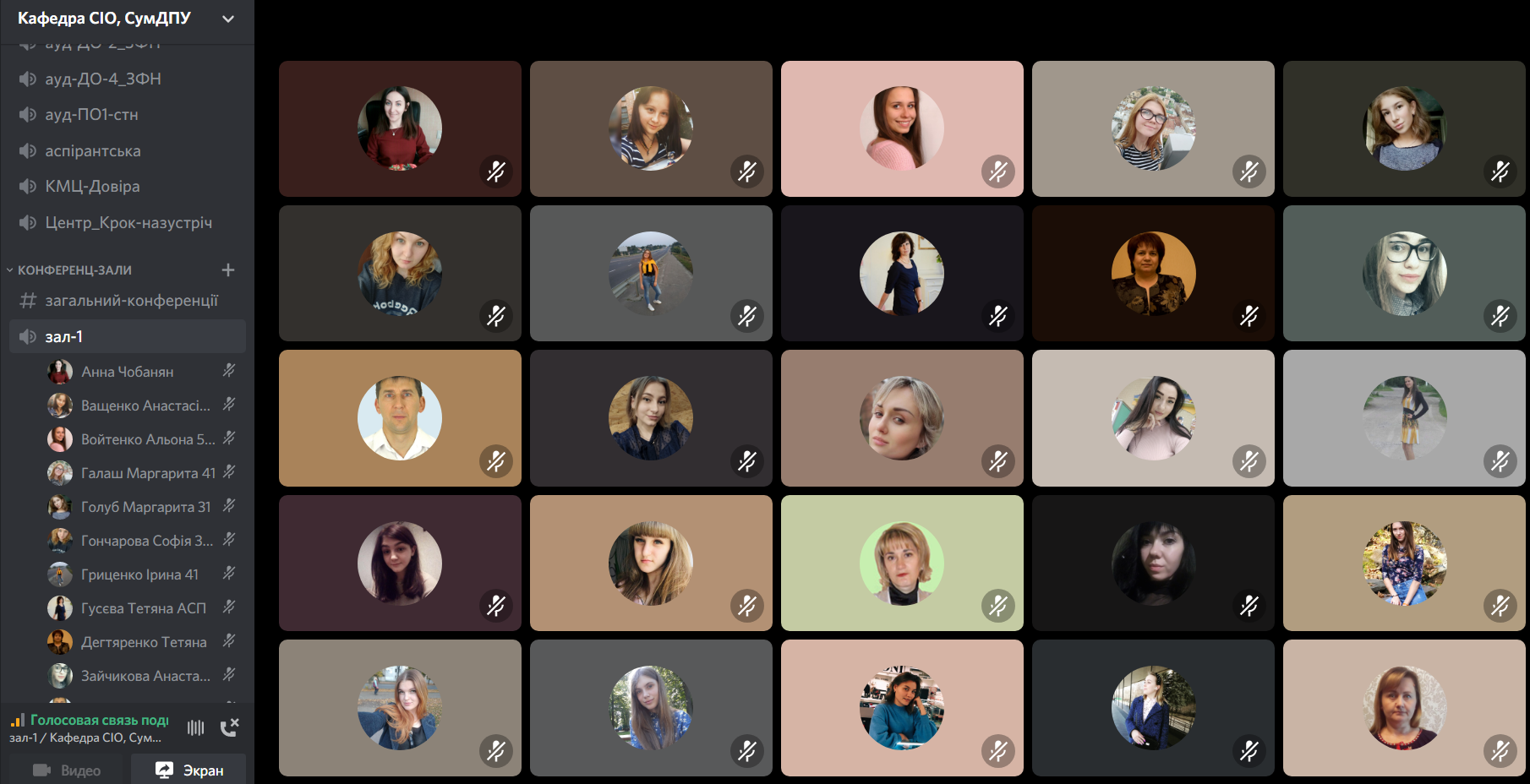
Task: Click muted mic icon beside Анна Чобанян
Action: point(228,371)
